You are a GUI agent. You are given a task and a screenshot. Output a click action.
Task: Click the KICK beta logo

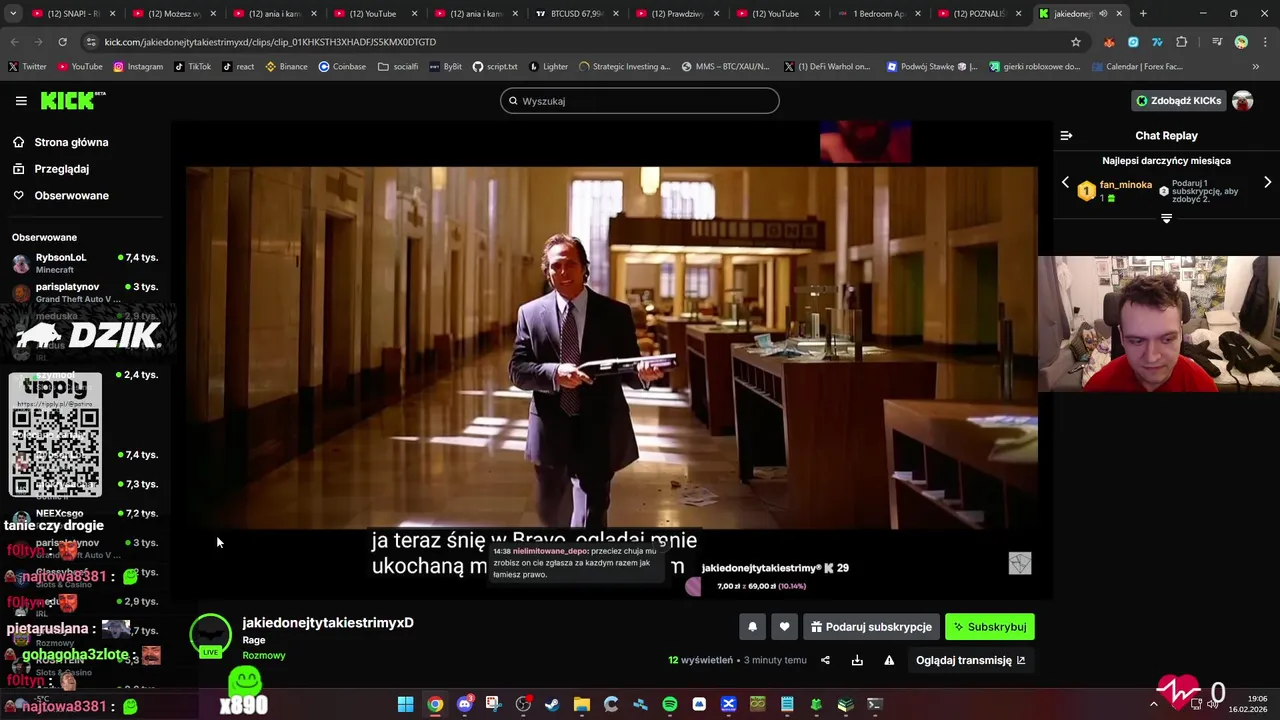click(72, 100)
